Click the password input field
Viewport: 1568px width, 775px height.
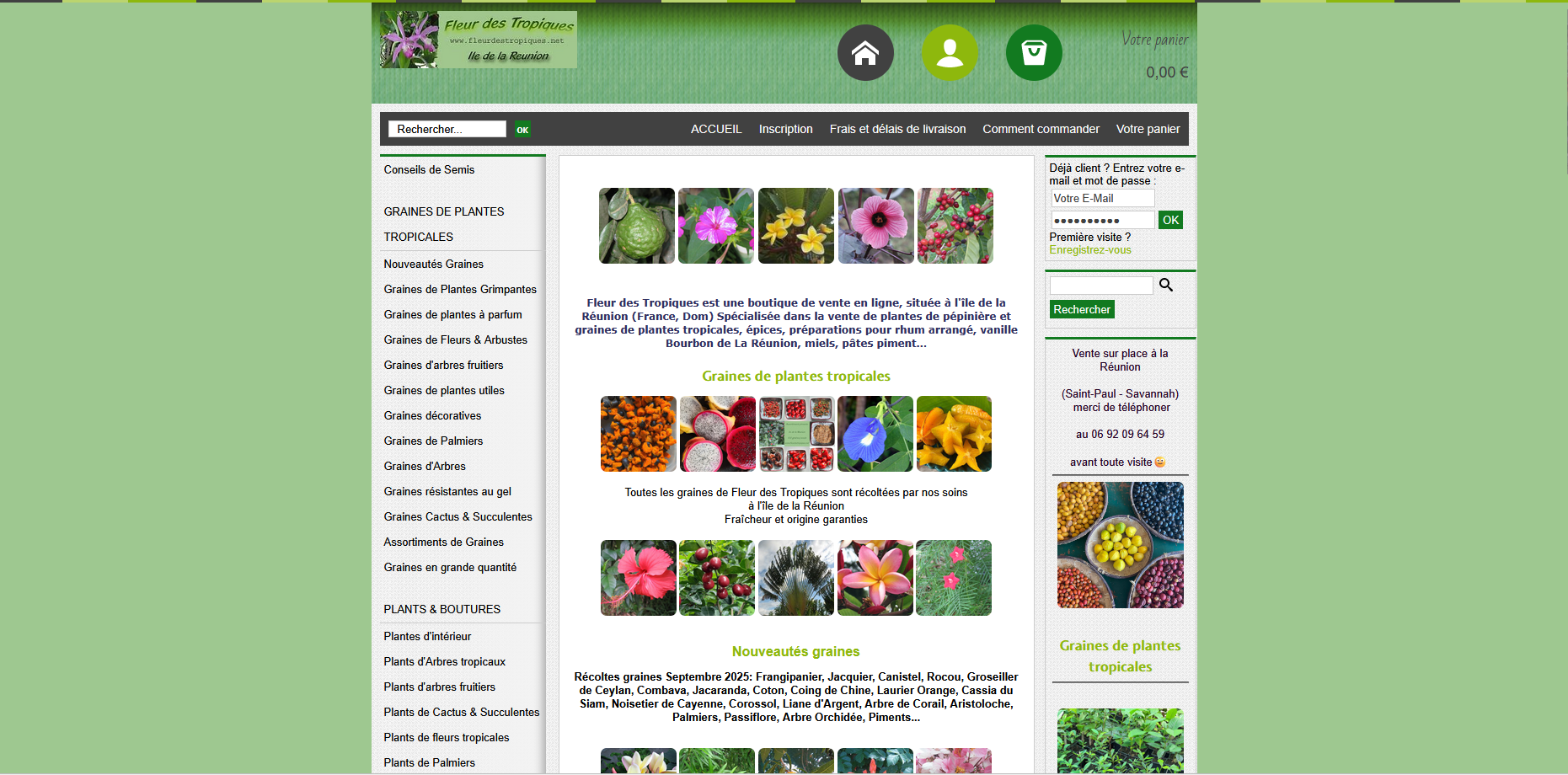tap(1103, 220)
